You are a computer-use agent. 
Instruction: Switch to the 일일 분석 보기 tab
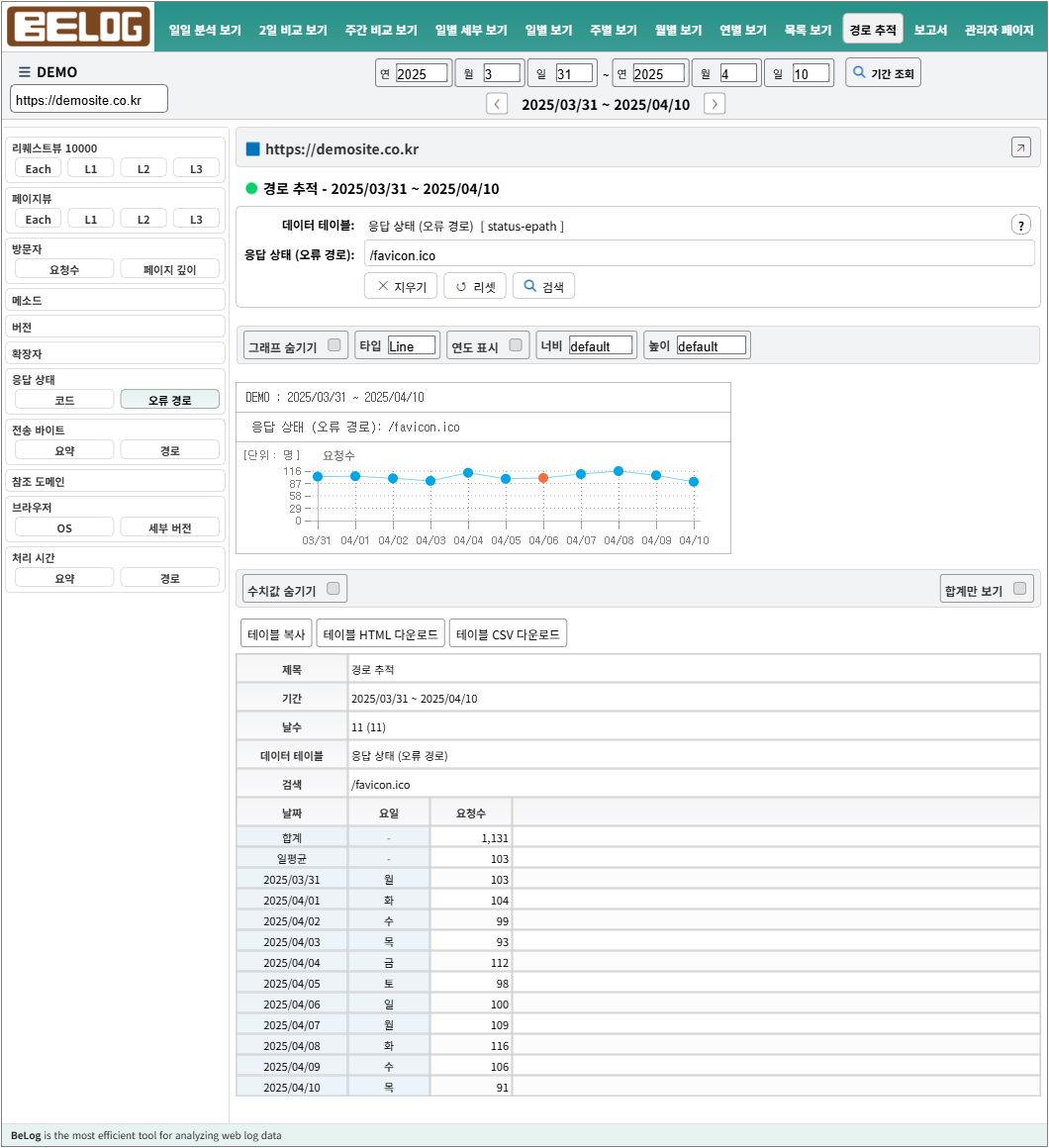click(205, 30)
